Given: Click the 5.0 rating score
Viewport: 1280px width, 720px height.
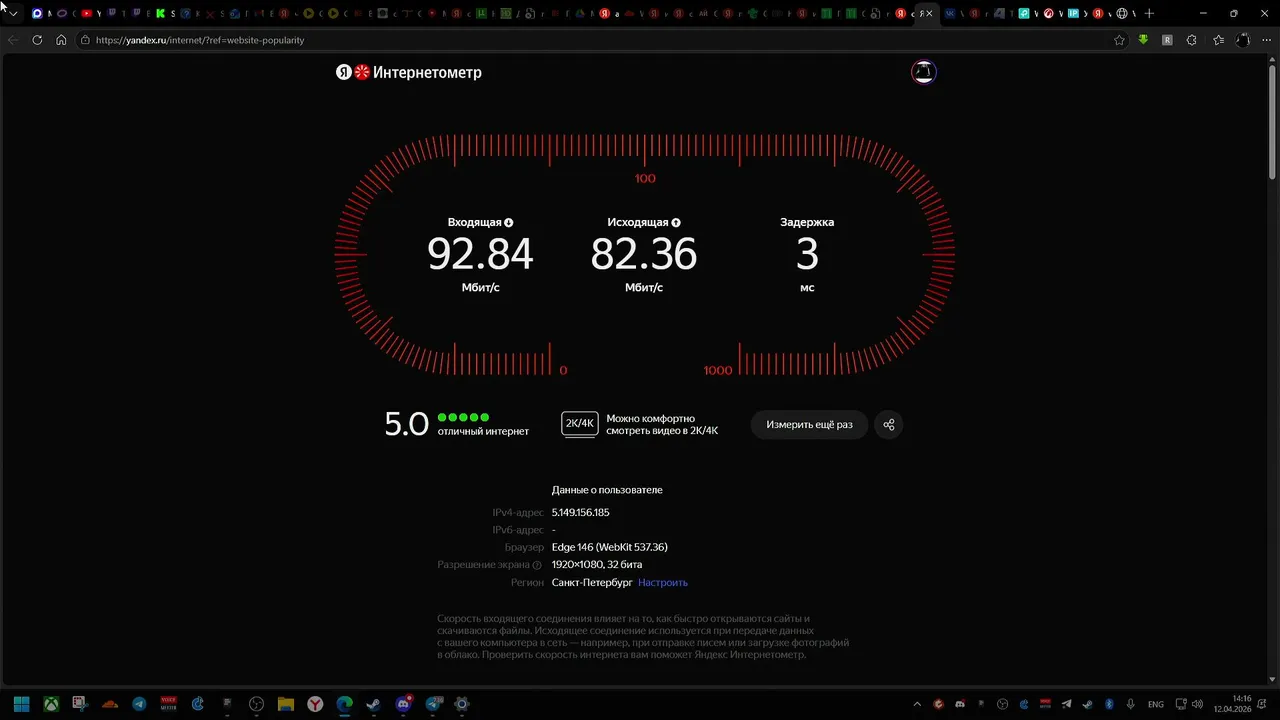Looking at the screenshot, I should coord(406,424).
